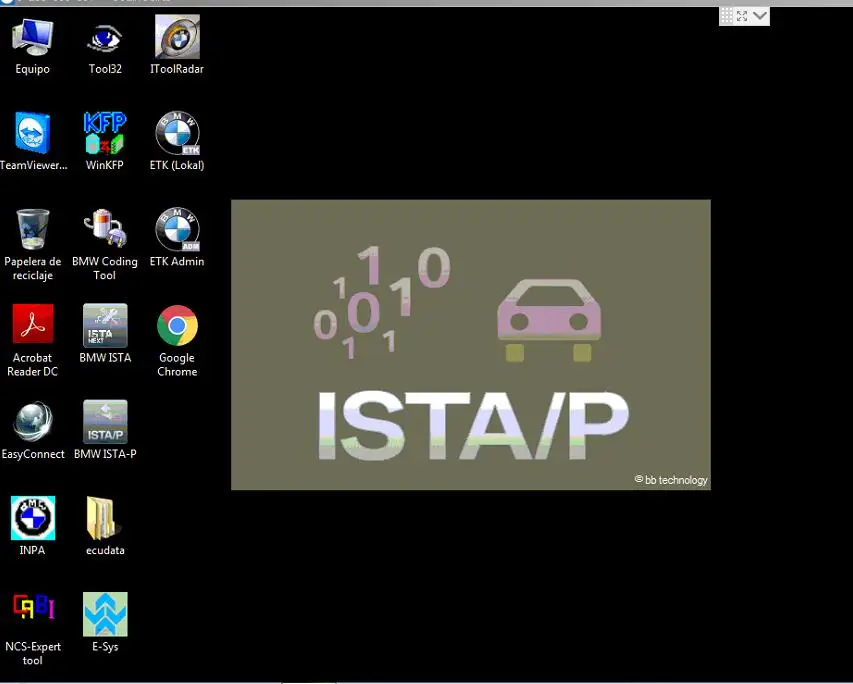Open Equipo to browse the computer
Image resolution: width=853 pixels, height=684 pixels.
[x=33, y=40]
